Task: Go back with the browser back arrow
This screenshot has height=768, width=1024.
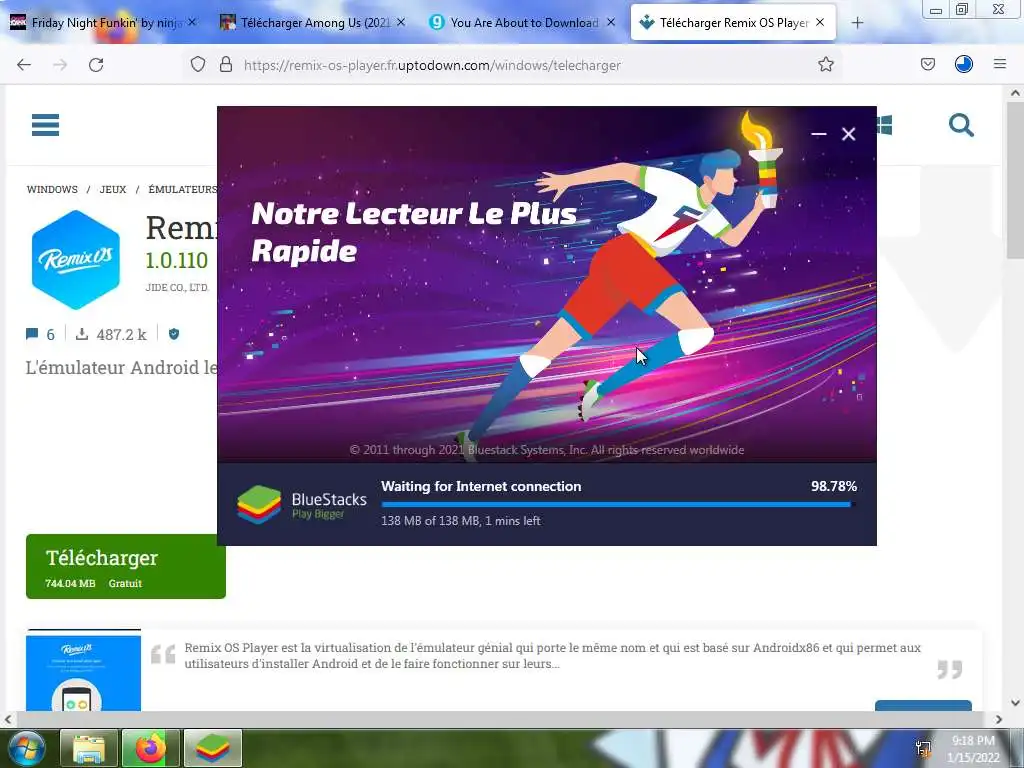Action: [24, 65]
